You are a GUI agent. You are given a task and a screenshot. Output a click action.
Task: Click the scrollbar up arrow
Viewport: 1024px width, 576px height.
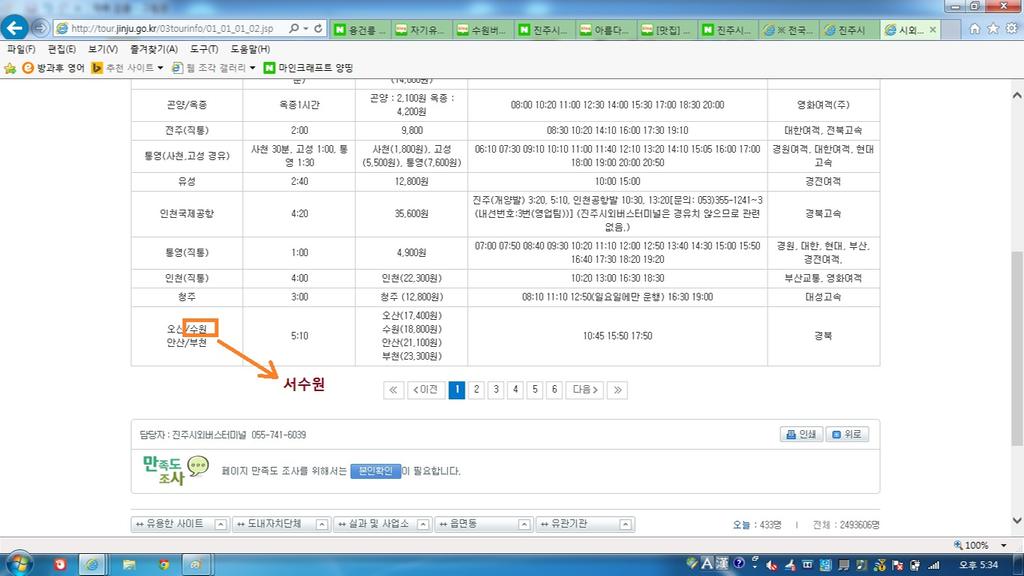1017,95
